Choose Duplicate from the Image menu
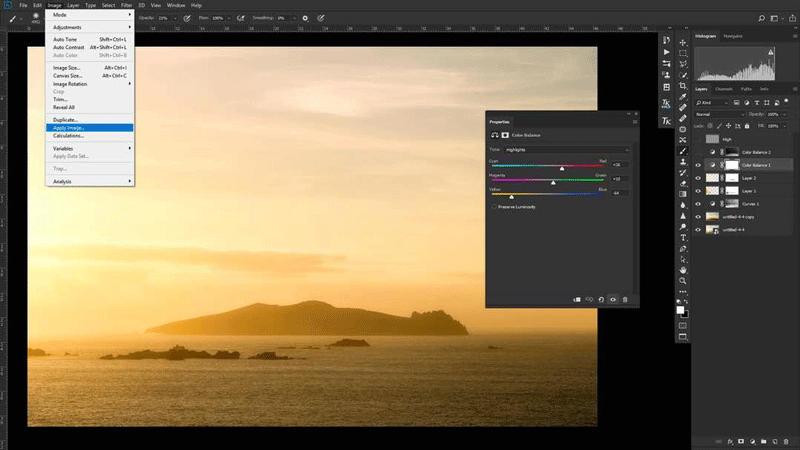Image resolution: width=800 pixels, height=450 pixels. click(90, 119)
